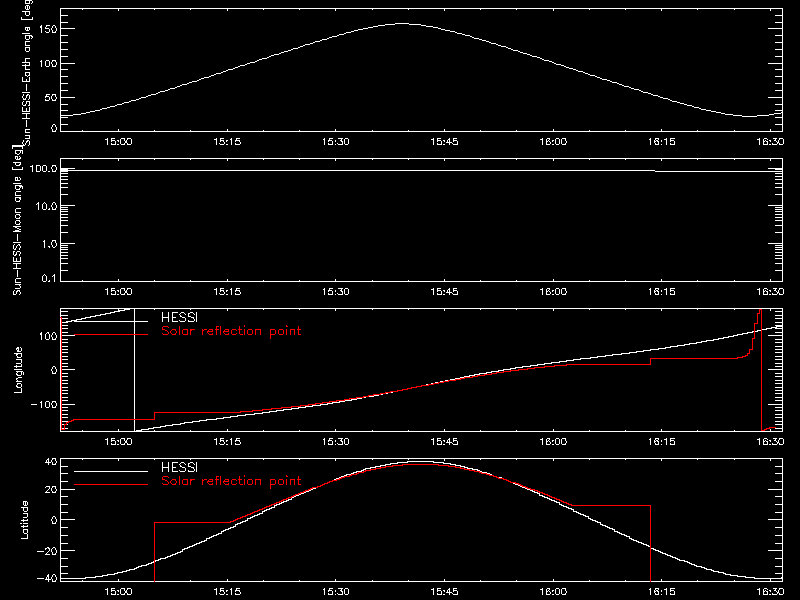Click red legend line in Longitude plot
The height and width of the screenshot is (600, 800).
[x=111, y=335]
